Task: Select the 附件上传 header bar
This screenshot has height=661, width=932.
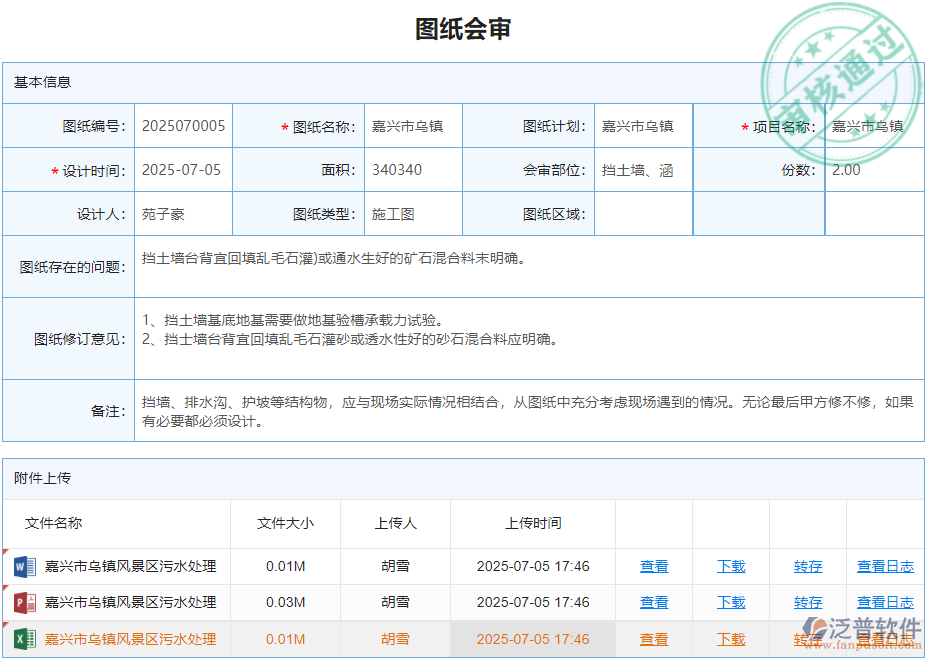Action: [x=466, y=479]
